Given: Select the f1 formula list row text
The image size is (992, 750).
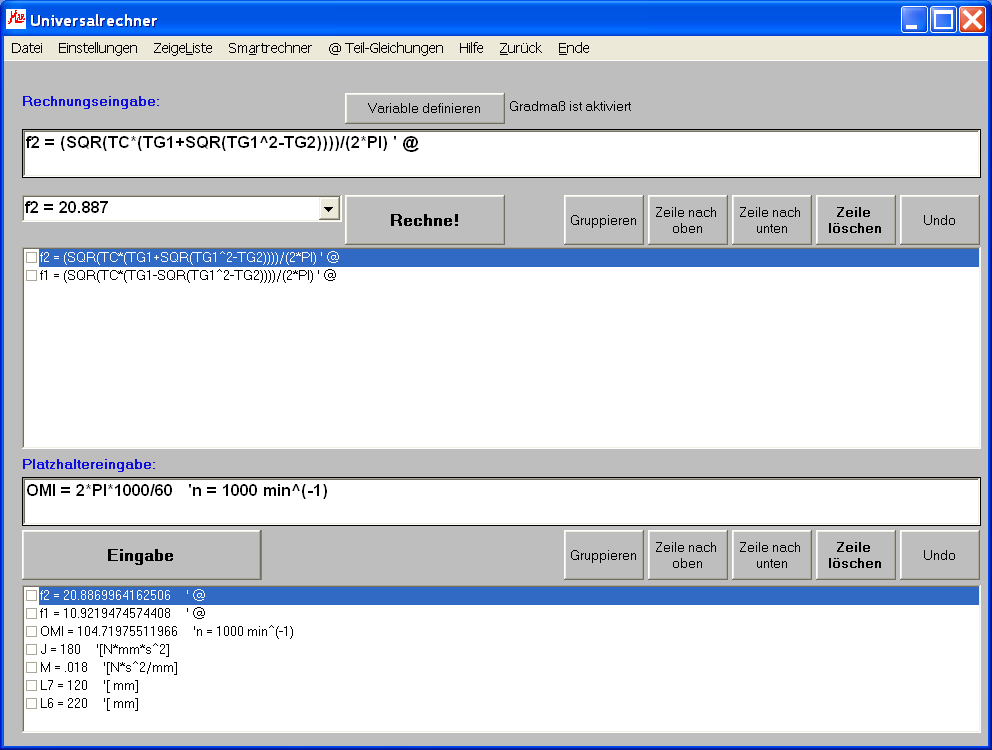Looking at the screenshot, I should 188,276.
